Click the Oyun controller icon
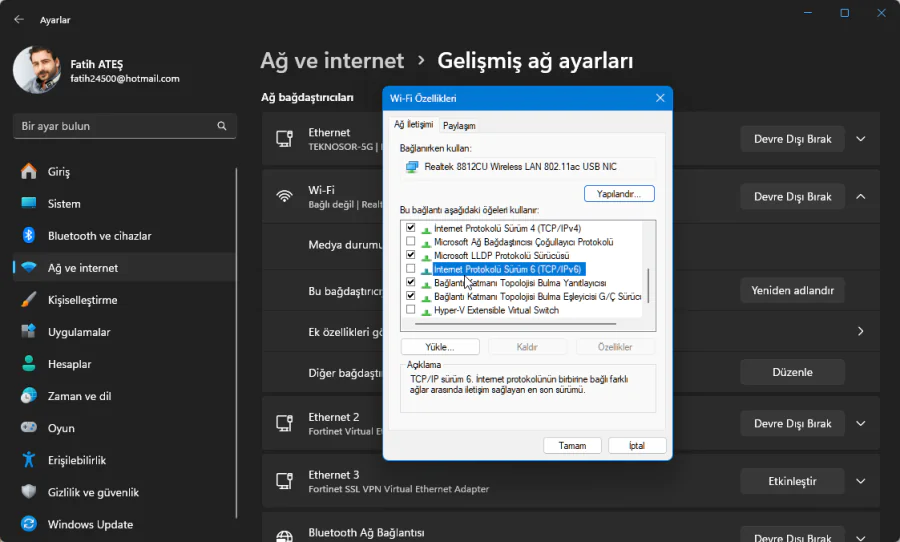 coord(28,428)
